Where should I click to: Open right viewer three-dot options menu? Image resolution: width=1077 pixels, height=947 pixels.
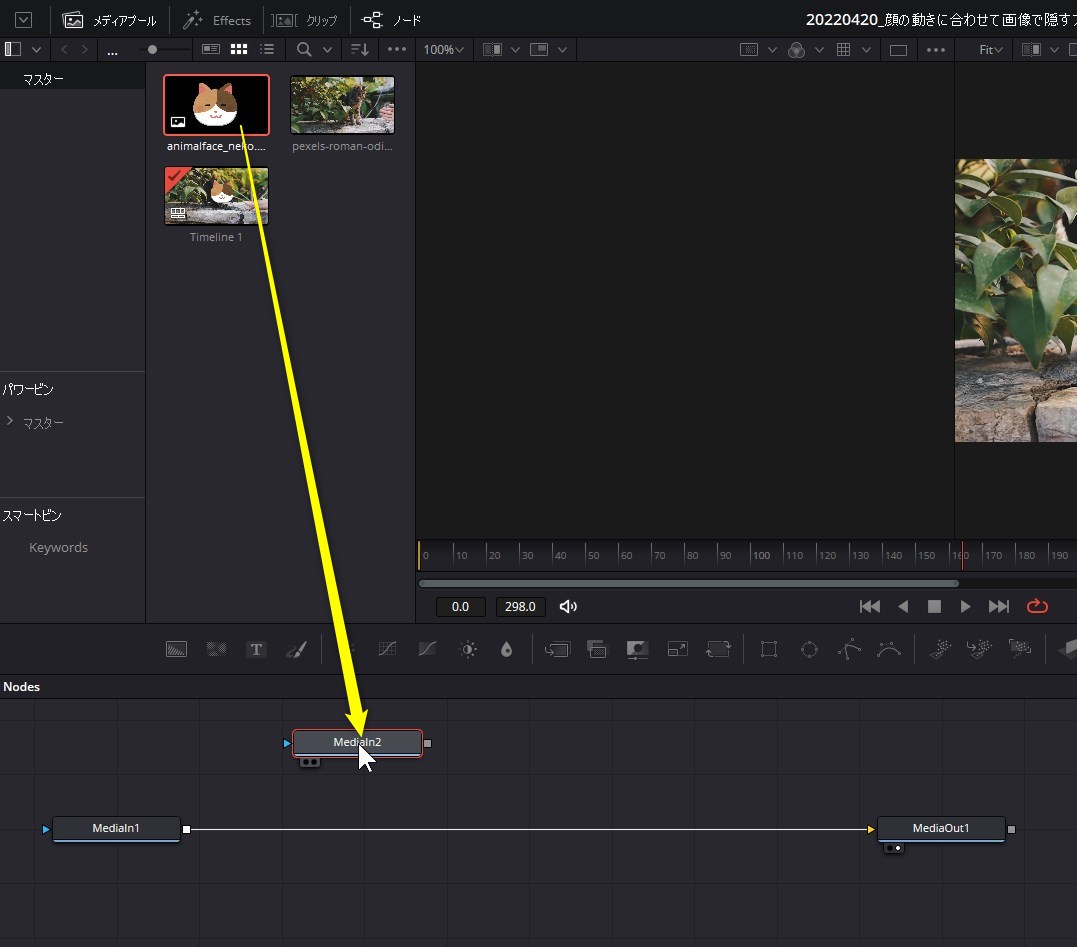coord(936,49)
